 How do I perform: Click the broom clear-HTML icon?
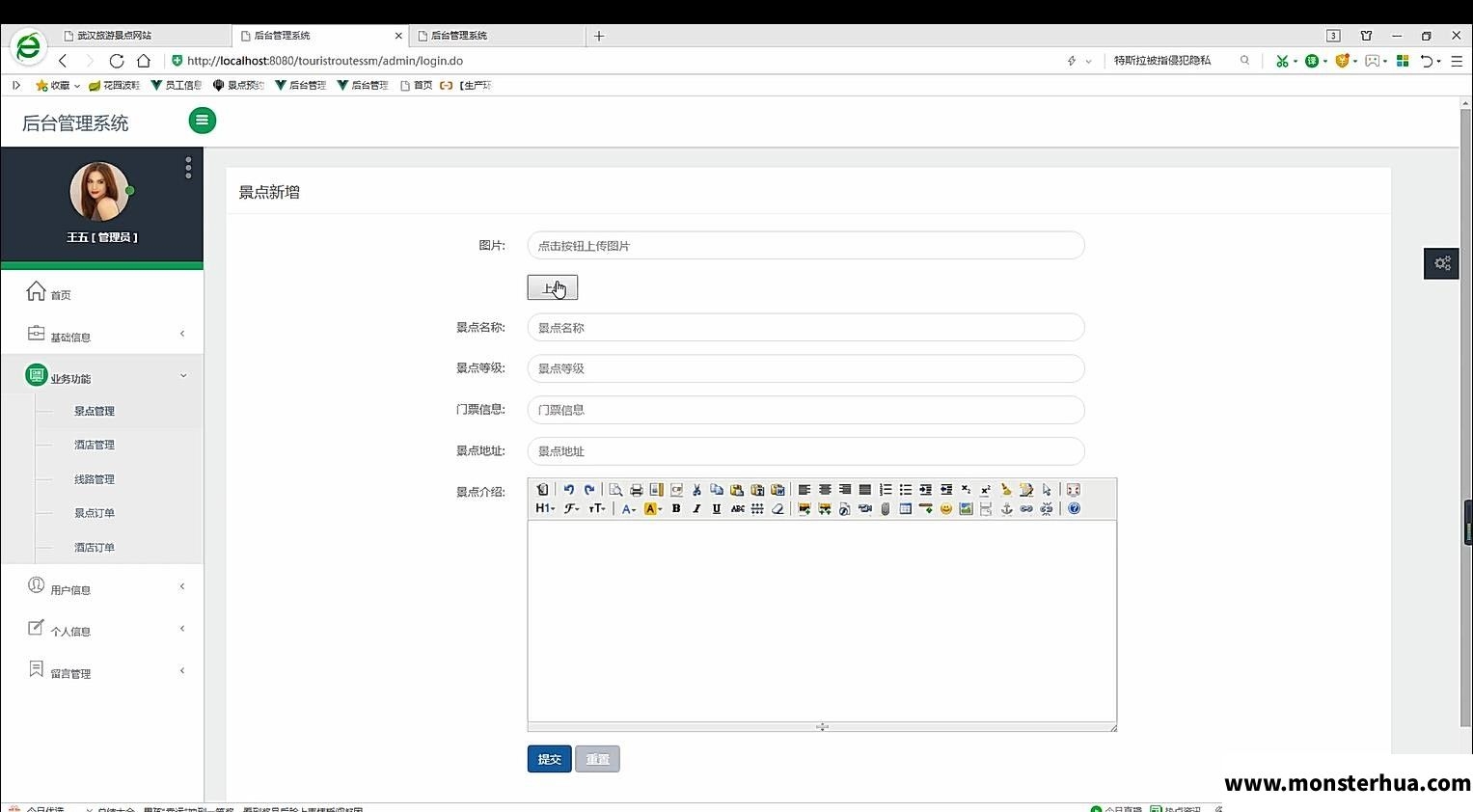tap(1006, 490)
